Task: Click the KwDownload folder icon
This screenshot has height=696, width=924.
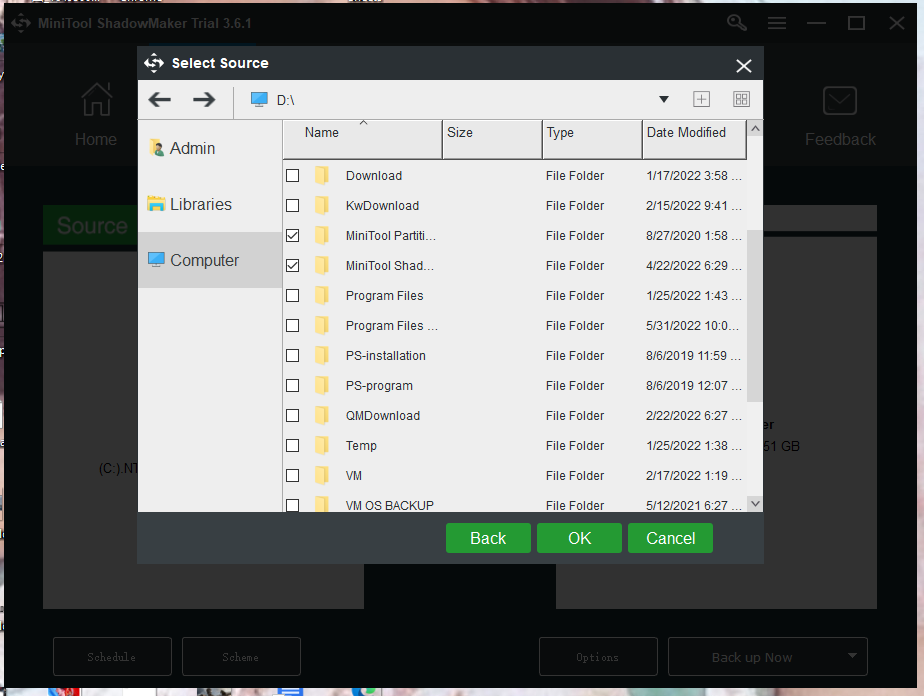Action: click(321, 206)
